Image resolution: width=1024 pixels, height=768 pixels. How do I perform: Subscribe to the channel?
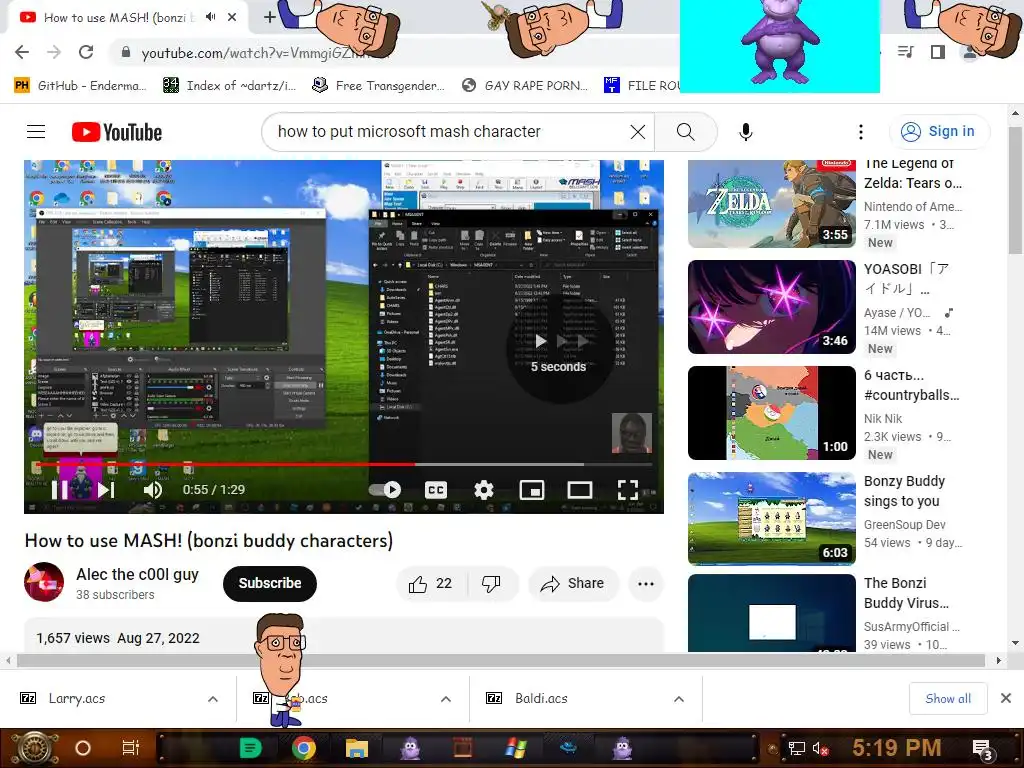point(270,583)
